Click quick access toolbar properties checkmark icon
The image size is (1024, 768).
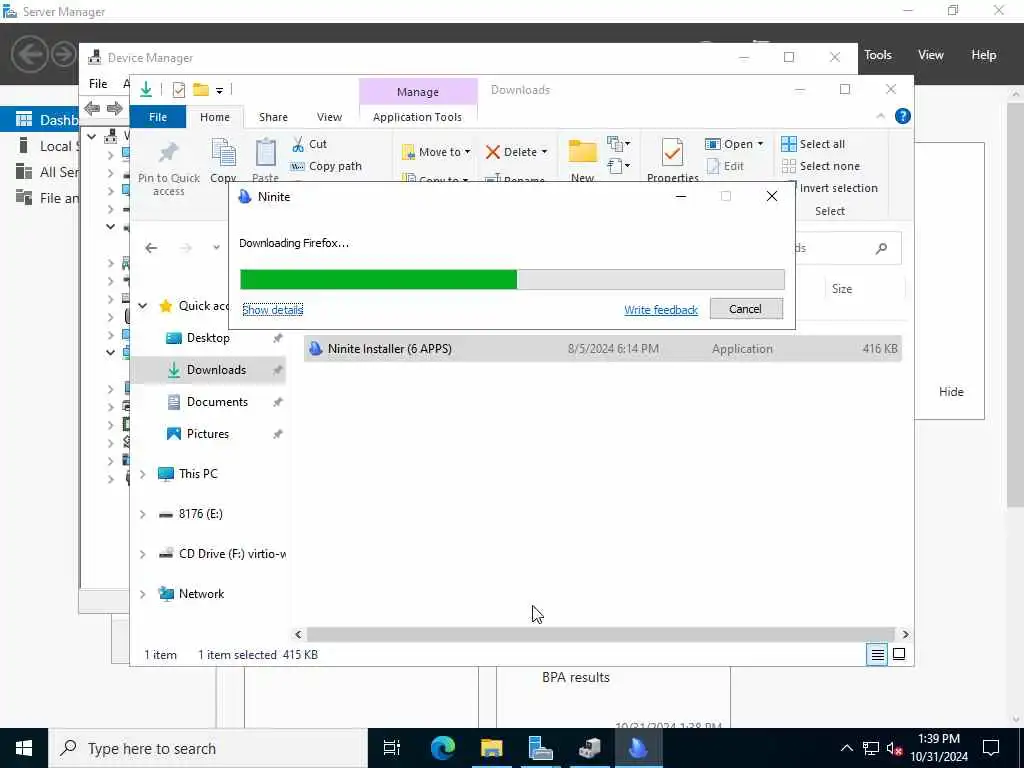(179, 90)
